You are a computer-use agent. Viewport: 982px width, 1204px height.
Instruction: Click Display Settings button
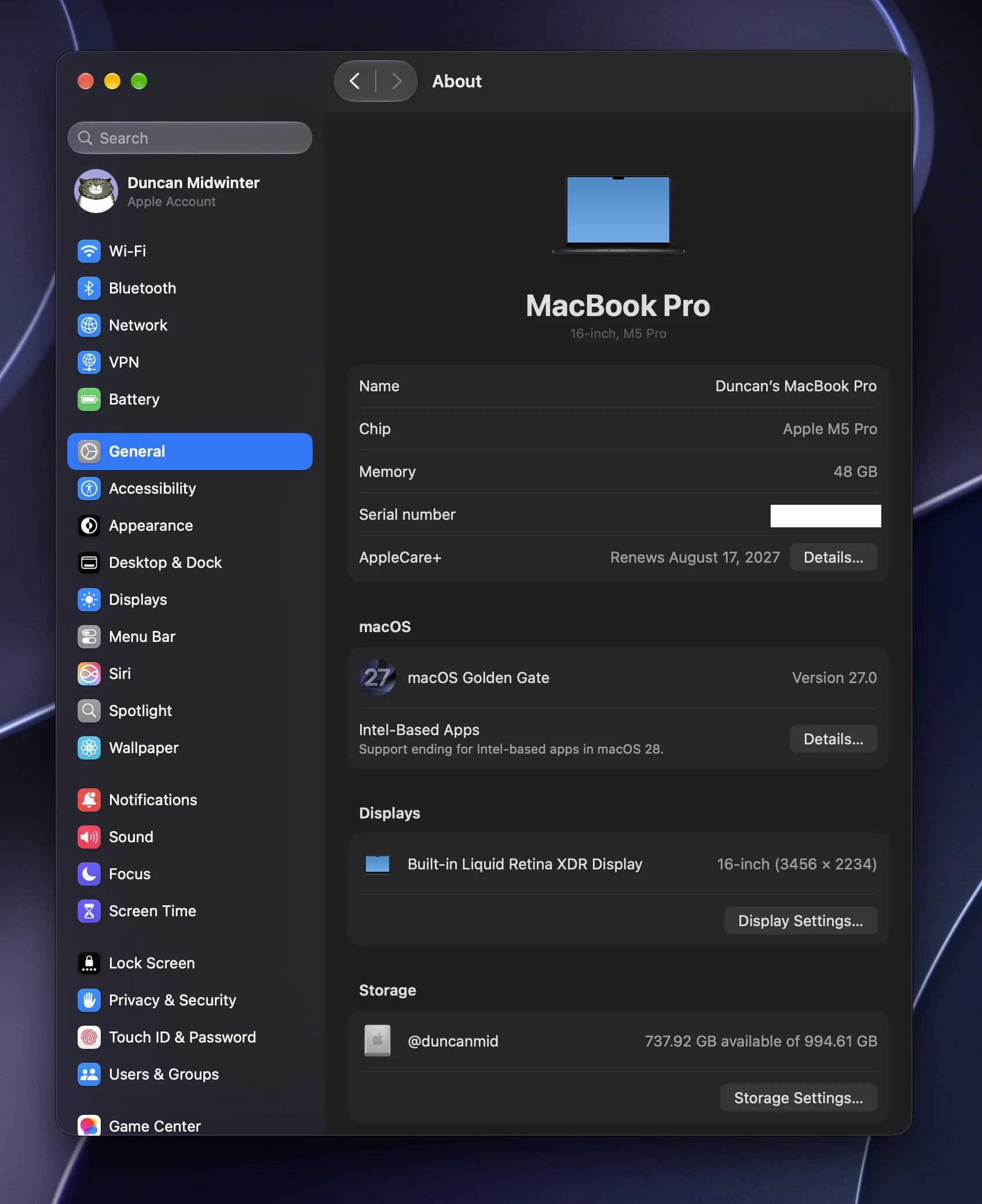click(801, 921)
